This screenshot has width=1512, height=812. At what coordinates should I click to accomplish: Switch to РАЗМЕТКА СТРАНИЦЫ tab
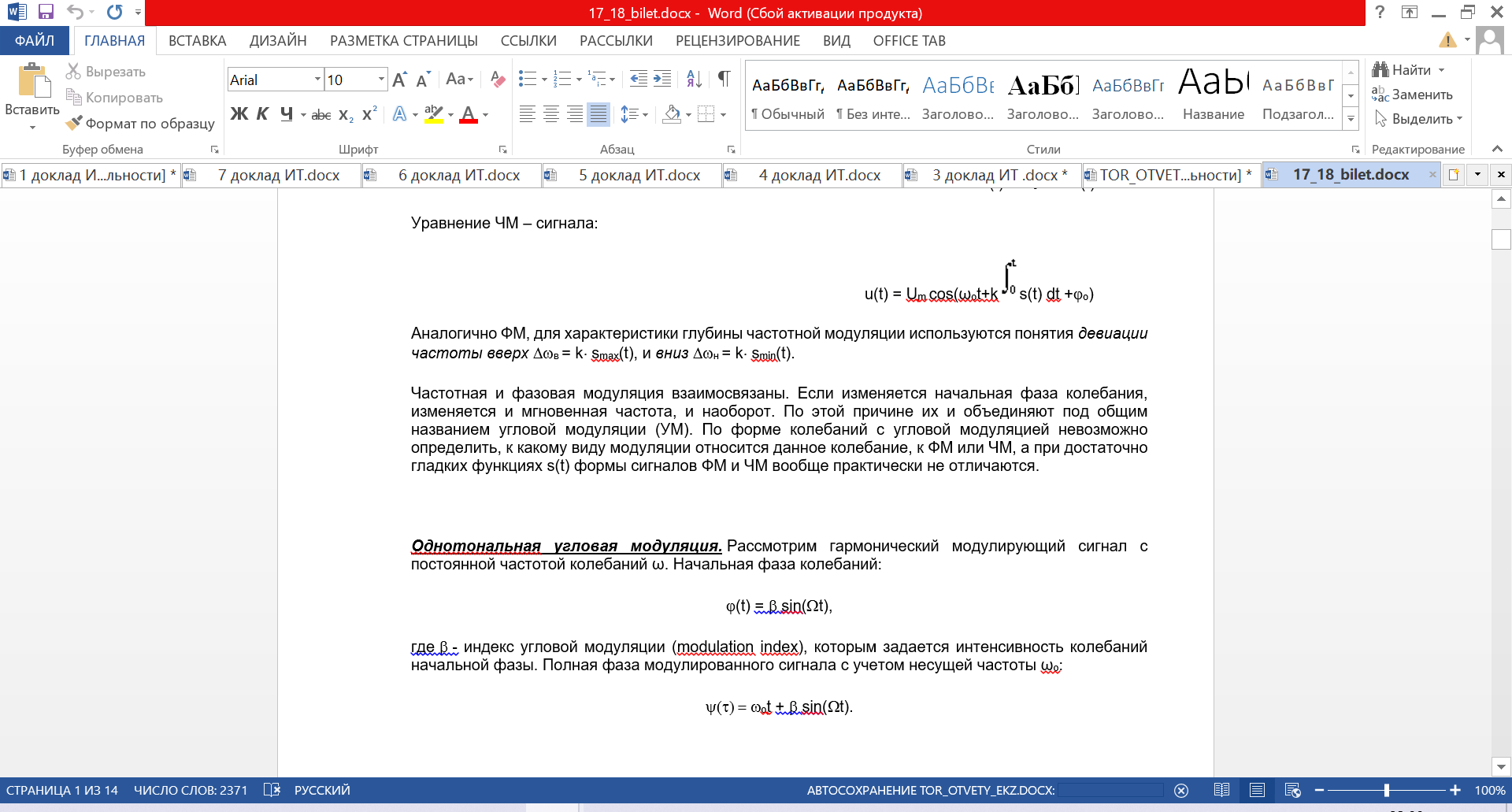pos(404,41)
